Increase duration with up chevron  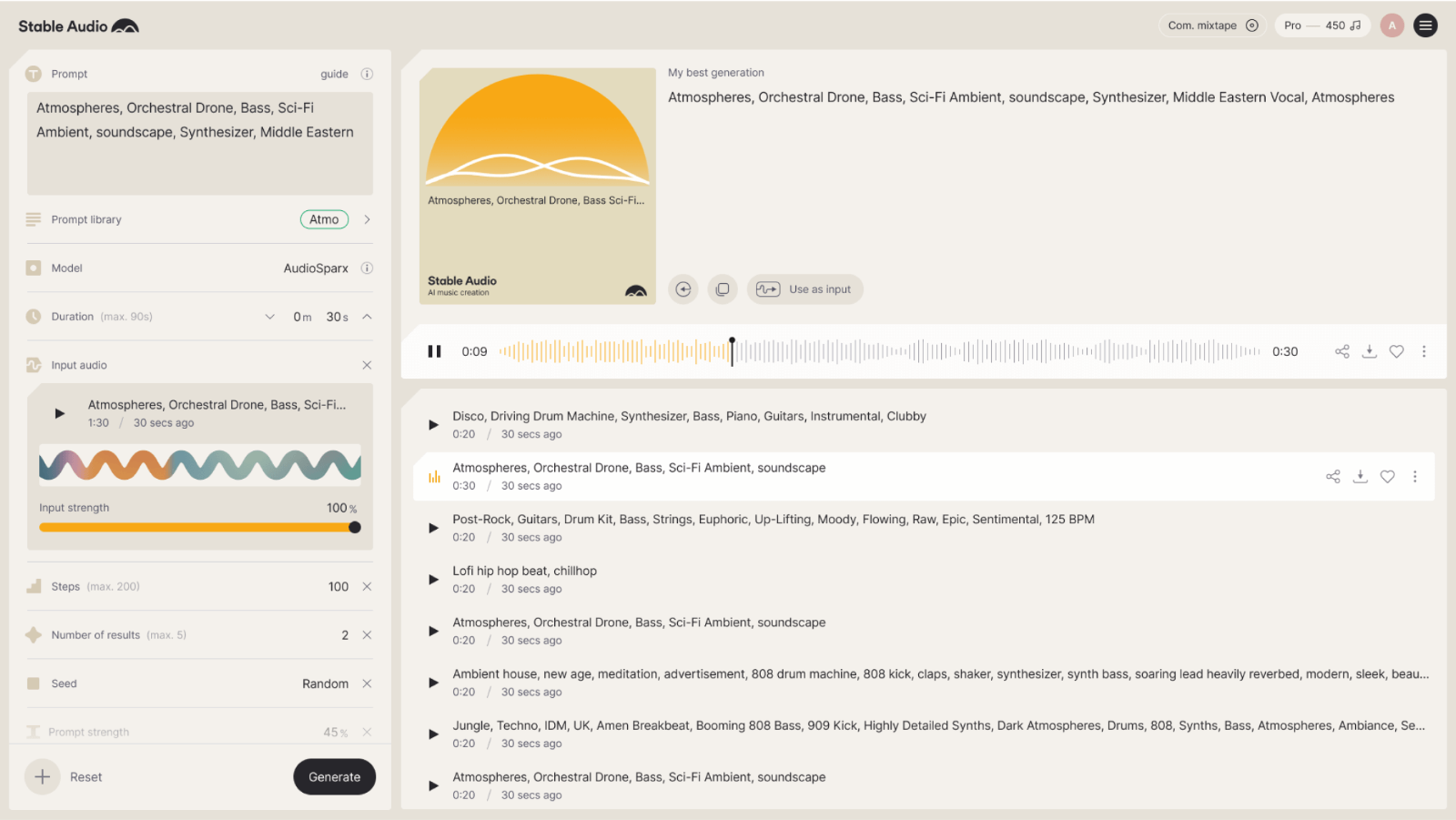[367, 317]
